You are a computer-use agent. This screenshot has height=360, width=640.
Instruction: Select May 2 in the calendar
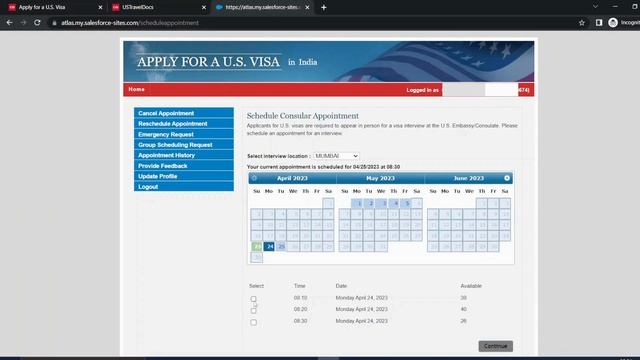(x=369, y=203)
